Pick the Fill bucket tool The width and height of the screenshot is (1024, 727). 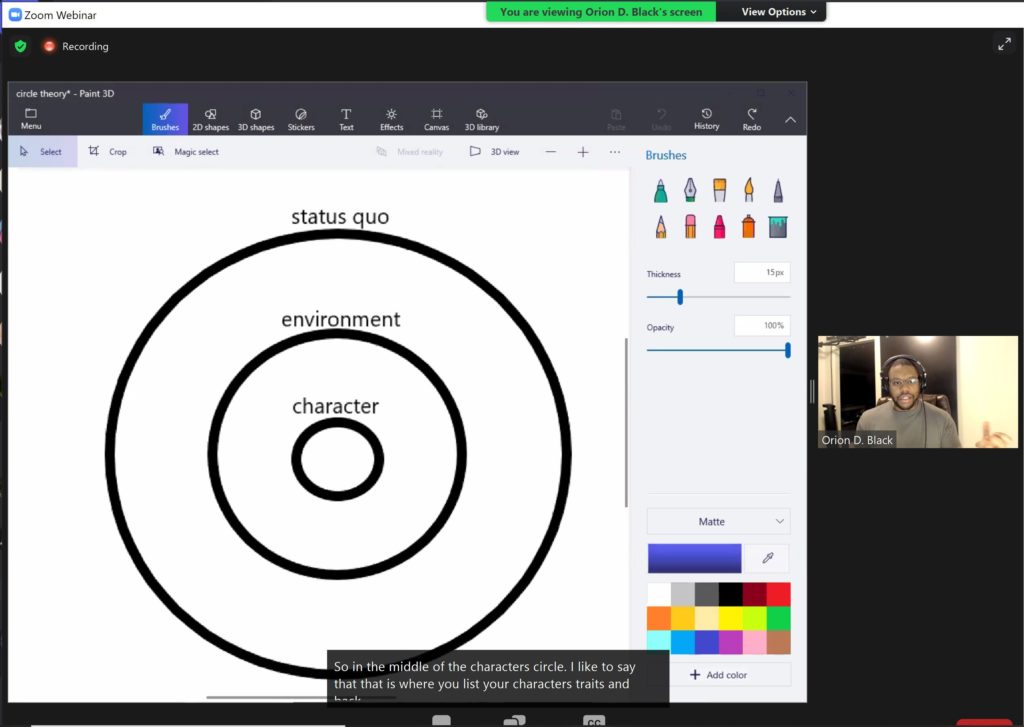point(778,227)
